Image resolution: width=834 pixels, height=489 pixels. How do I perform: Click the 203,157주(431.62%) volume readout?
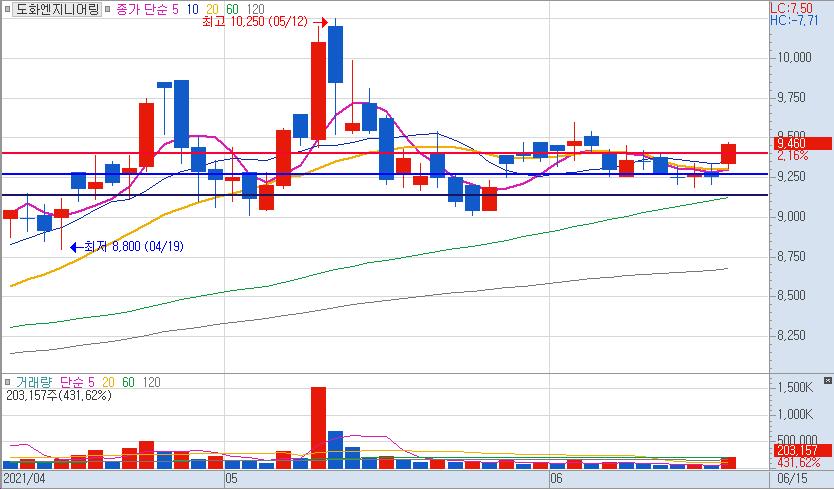pos(59,395)
